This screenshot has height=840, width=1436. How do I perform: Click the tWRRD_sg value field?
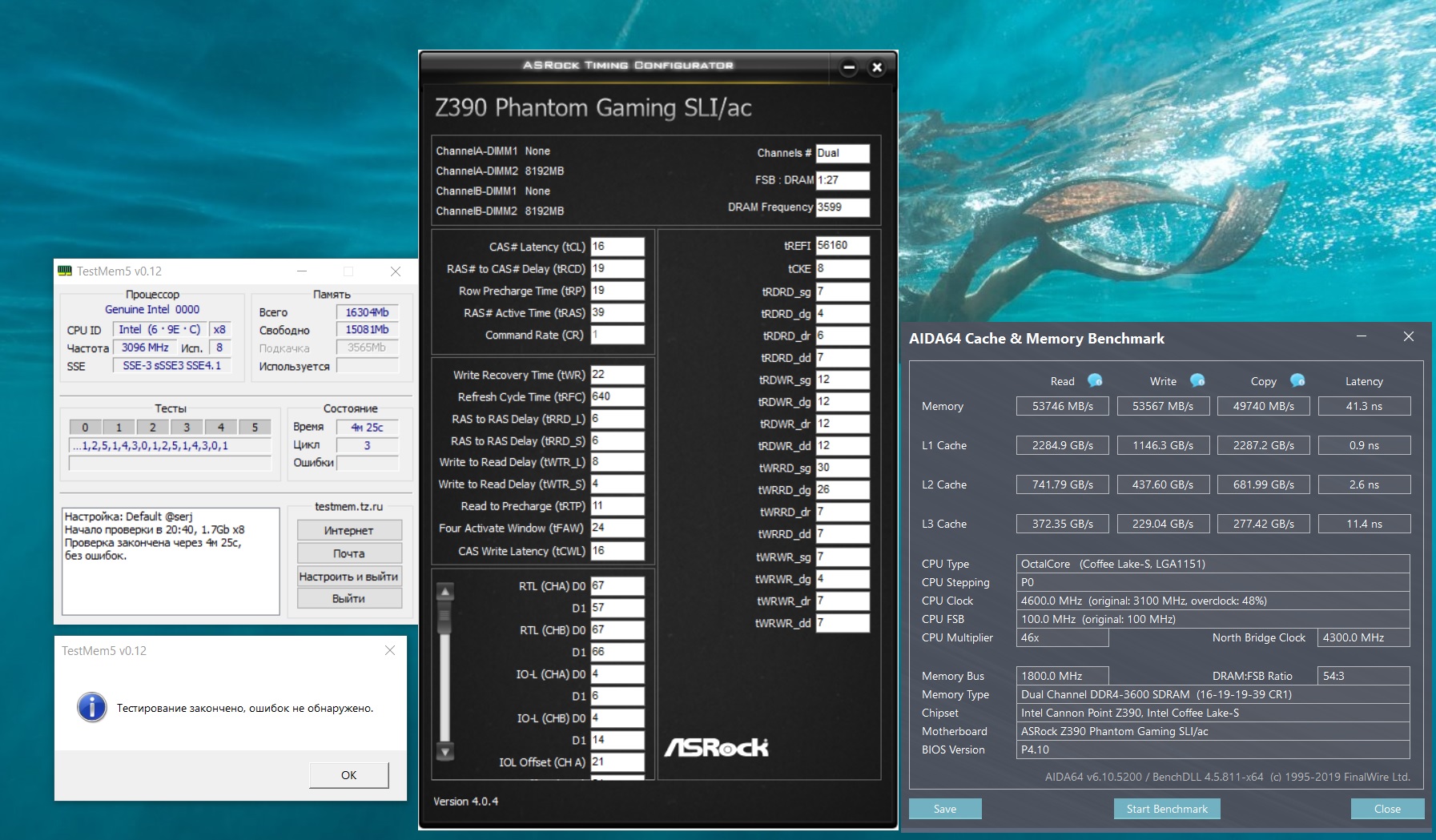[843, 468]
